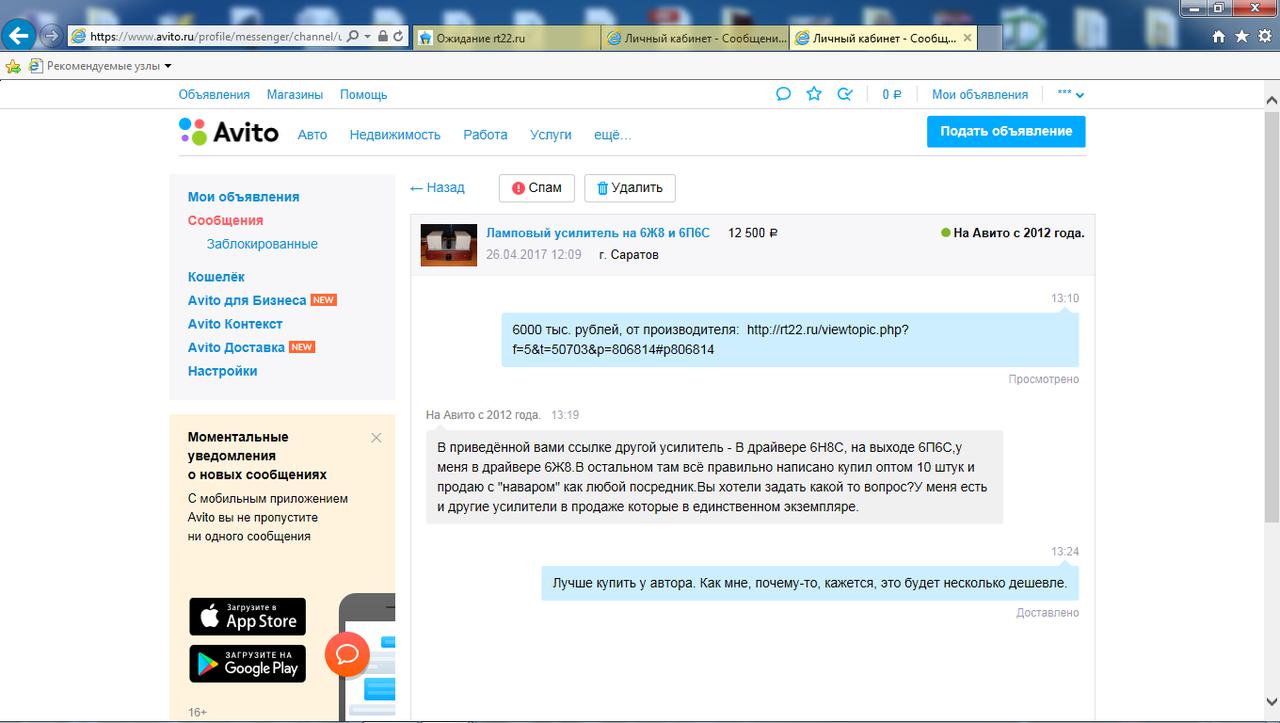Close the instant notifications banner
Image resolution: width=1280 pixels, height=723 pixels.
tap(376, 437)
